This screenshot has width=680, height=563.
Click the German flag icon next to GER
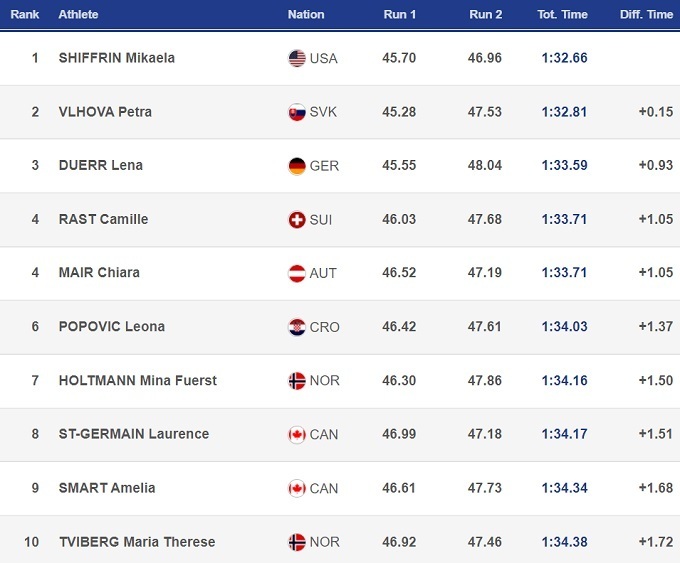(x=296, y=166)
